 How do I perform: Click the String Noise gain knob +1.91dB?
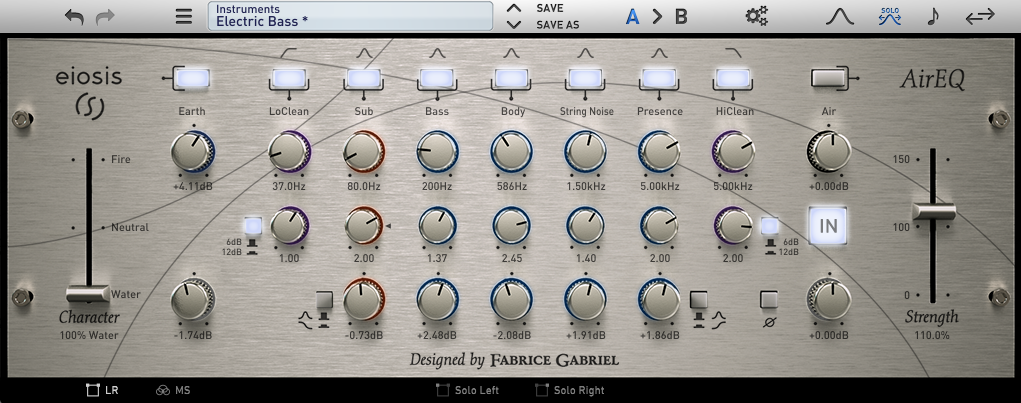pyautogui.click(x=586, y=299)
